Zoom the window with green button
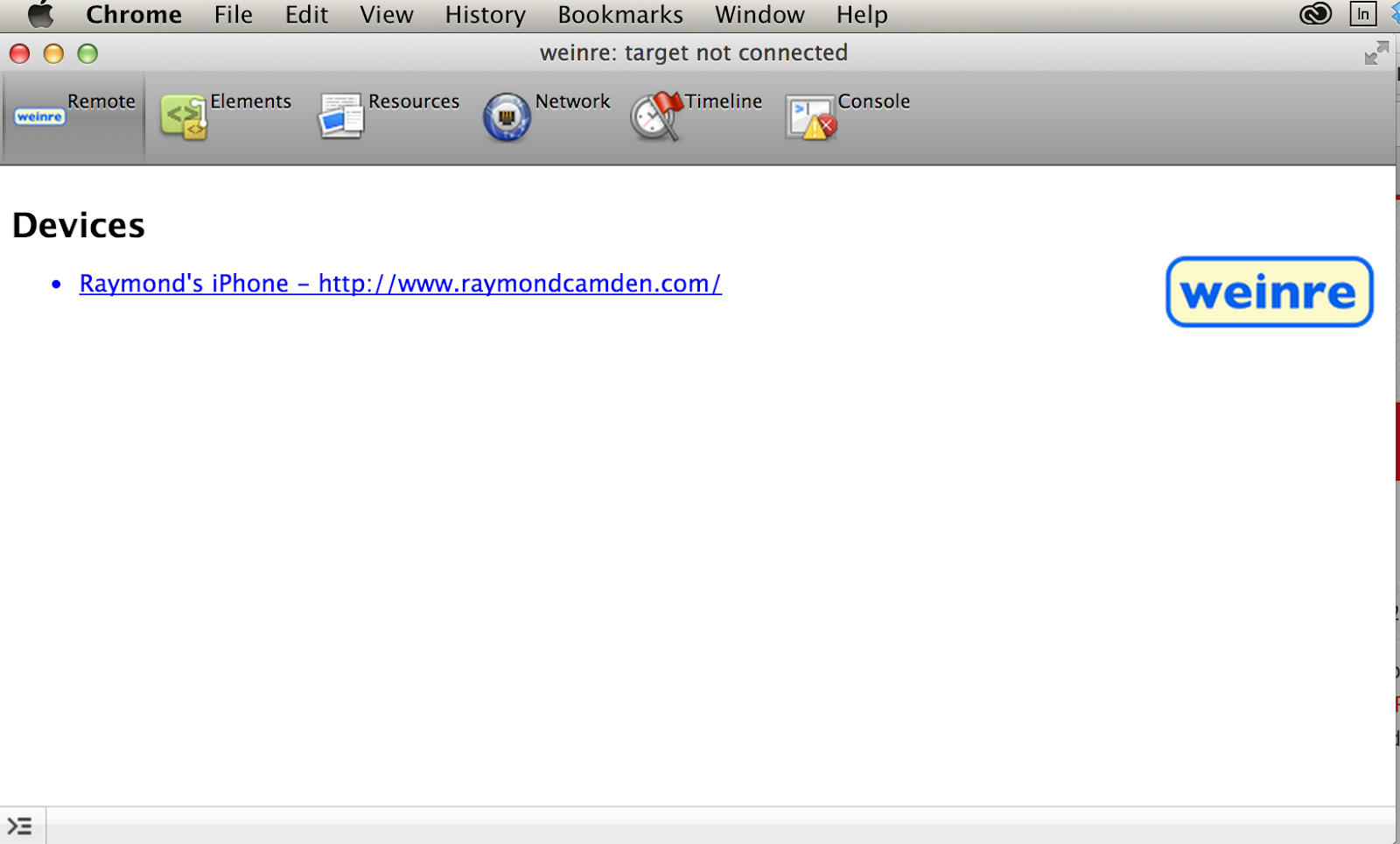This screenshot has width=1400, height=844. 87,54
